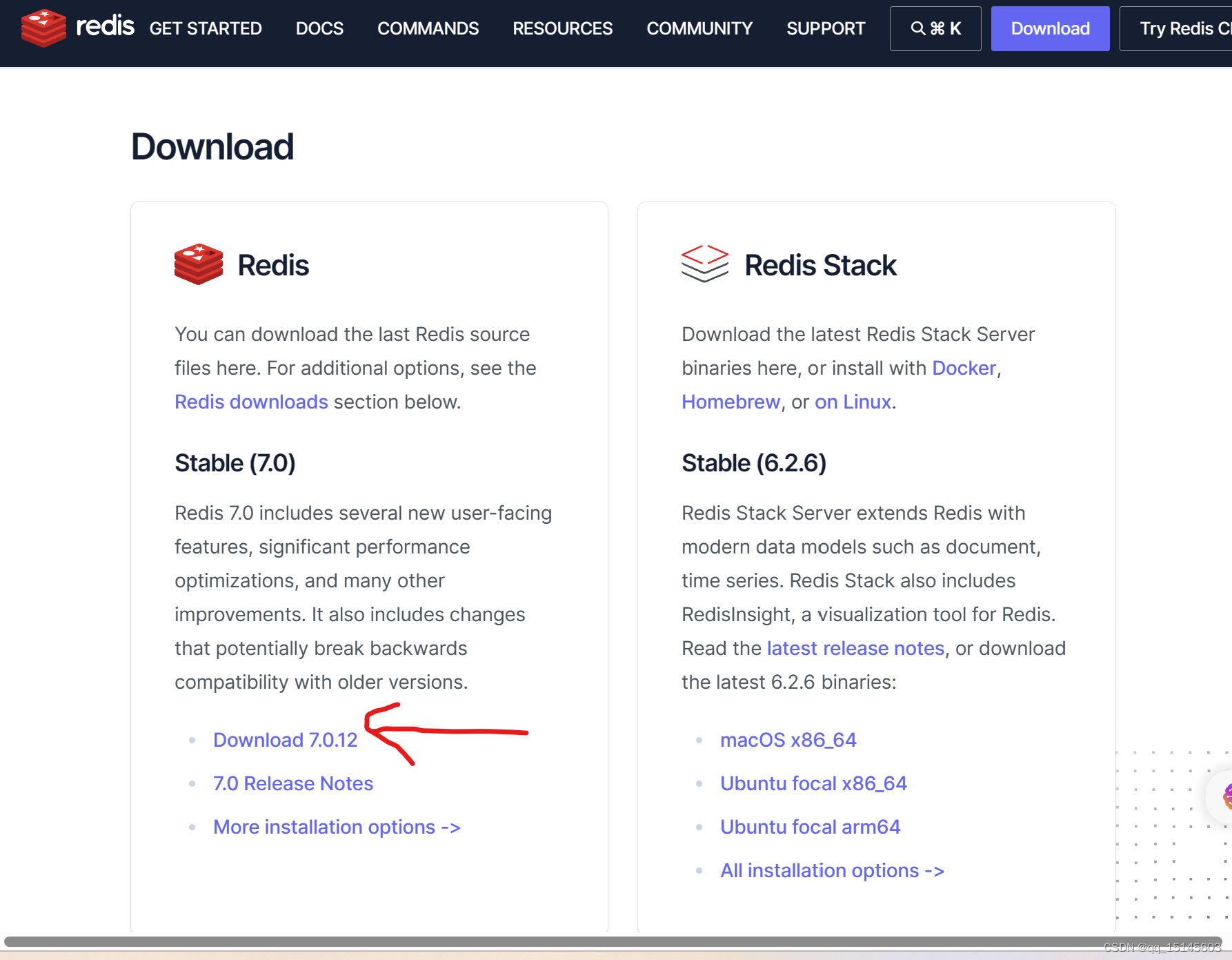Follow All installation options link
This screenshot has width=1232, height=960.
click(x=832, y=870)
